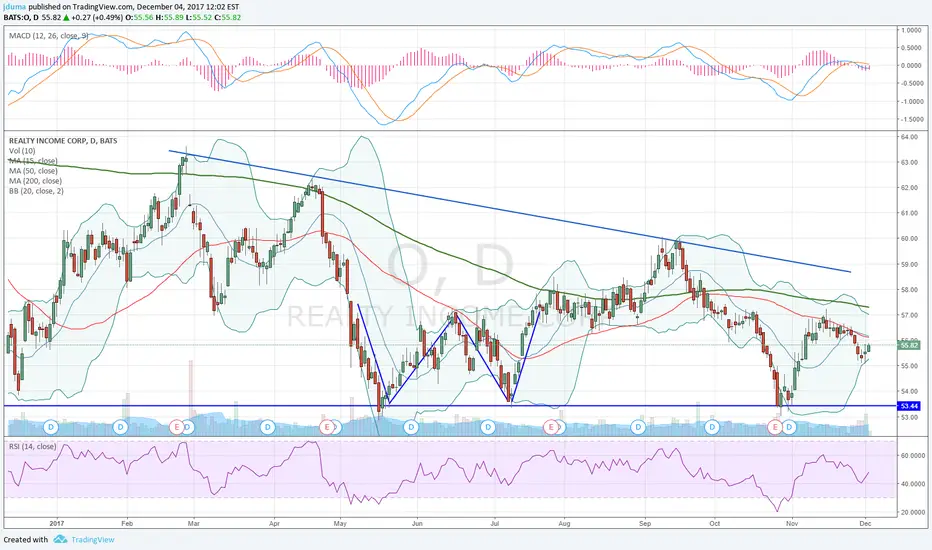
Task: Open jduma's profile link
Action: tap(15, 7)
